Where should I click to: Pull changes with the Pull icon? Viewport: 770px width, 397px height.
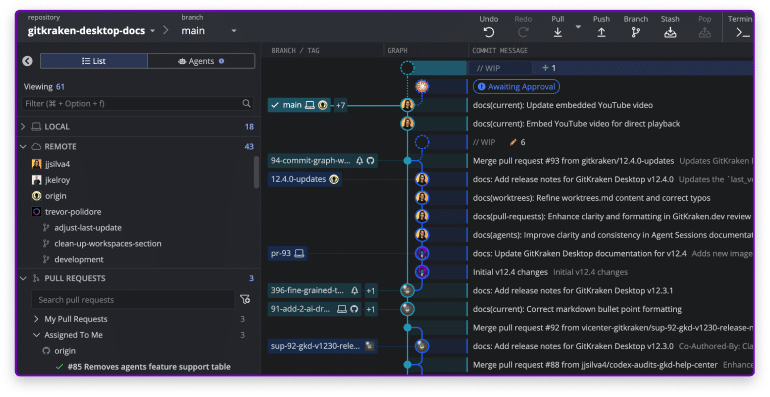(557, 32)
